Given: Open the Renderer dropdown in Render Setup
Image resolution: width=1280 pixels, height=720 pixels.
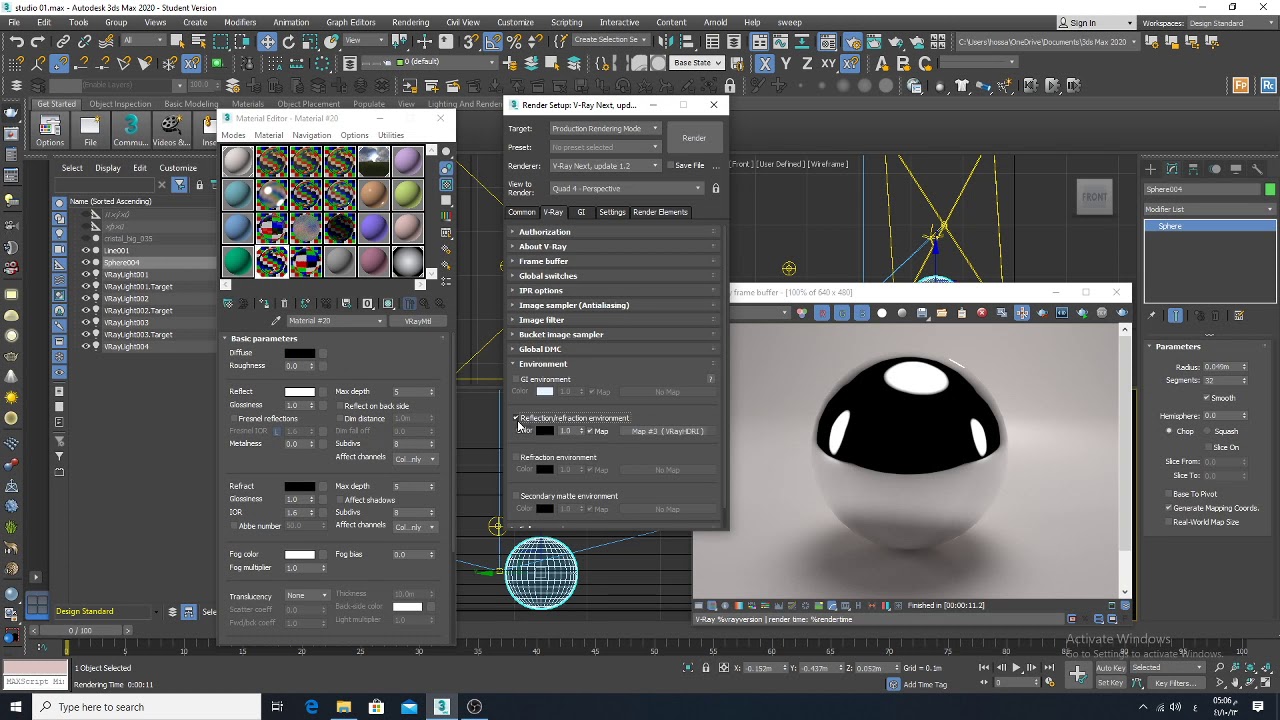Looking at the screenshot, I should (605, 166).
